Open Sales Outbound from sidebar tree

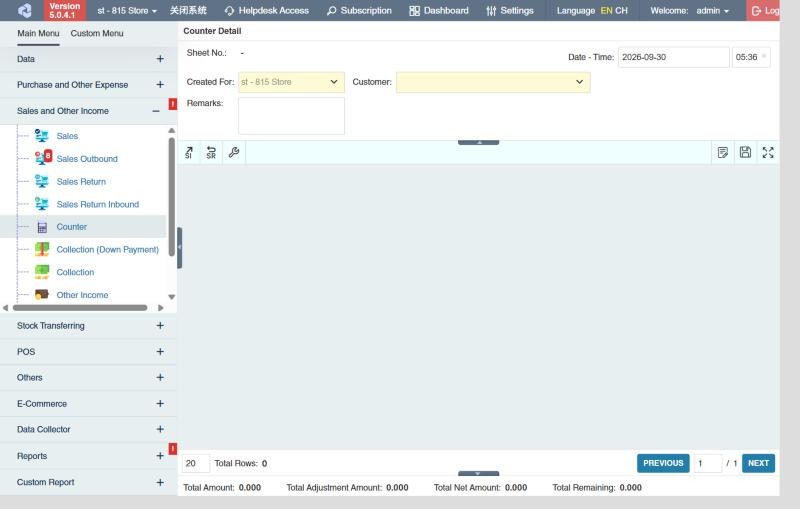[x=87, y=159]
